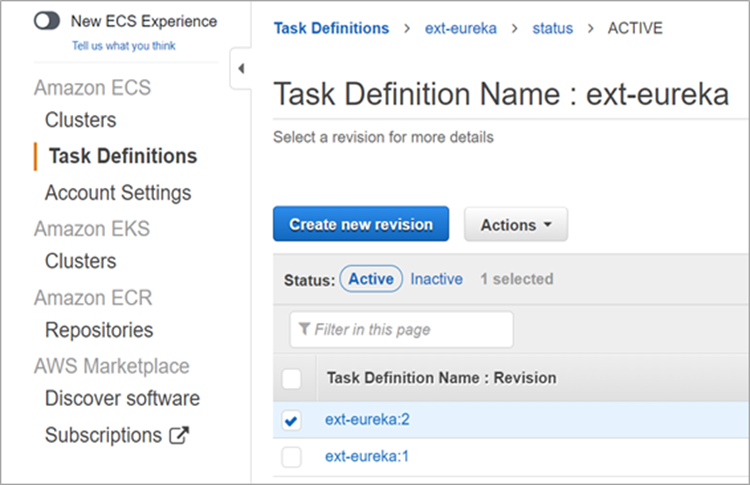
Task: Click the Task Definitions breadcrumb link
Action: (331, 28)
